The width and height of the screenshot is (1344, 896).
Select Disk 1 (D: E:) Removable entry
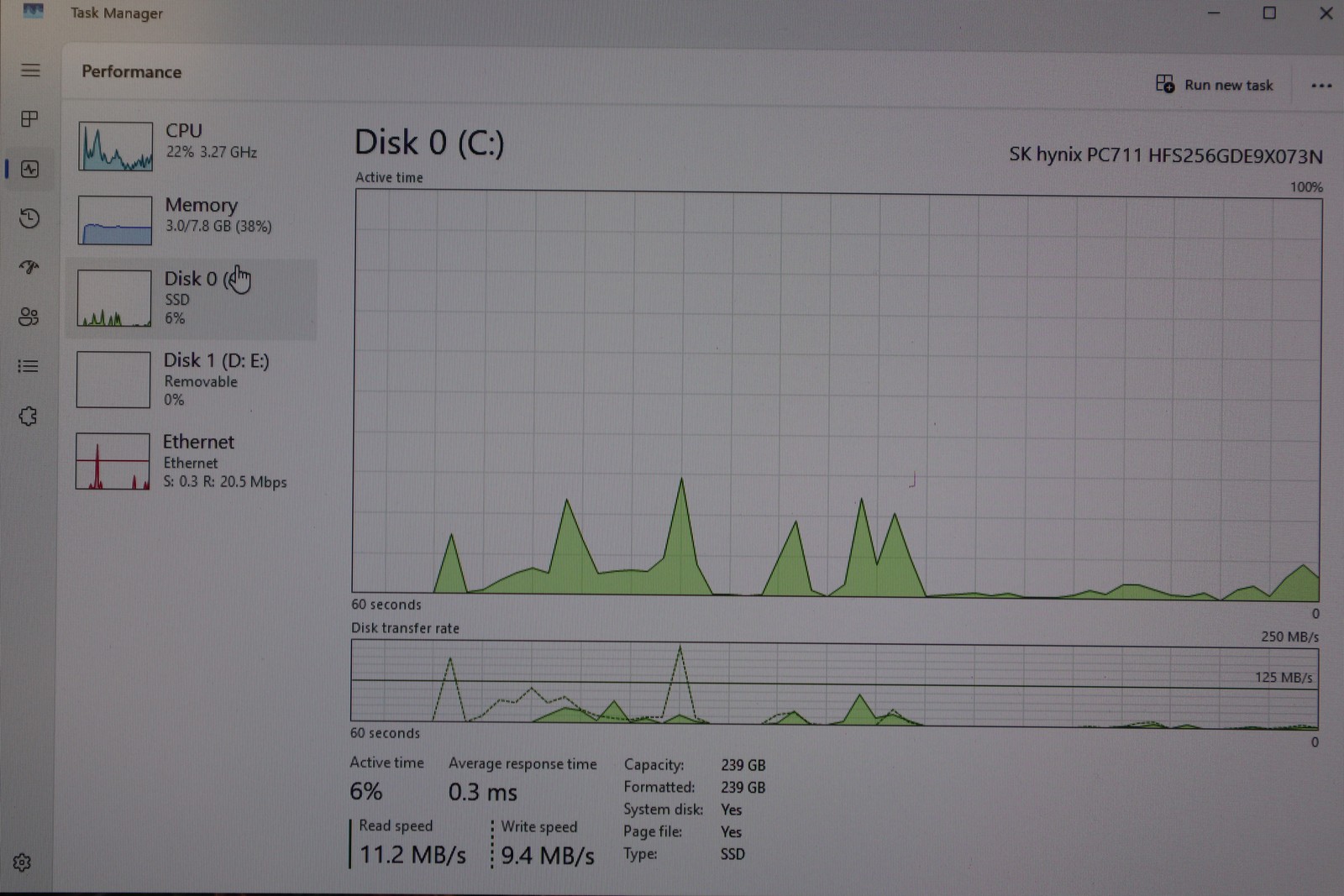(x=192, y=380)
